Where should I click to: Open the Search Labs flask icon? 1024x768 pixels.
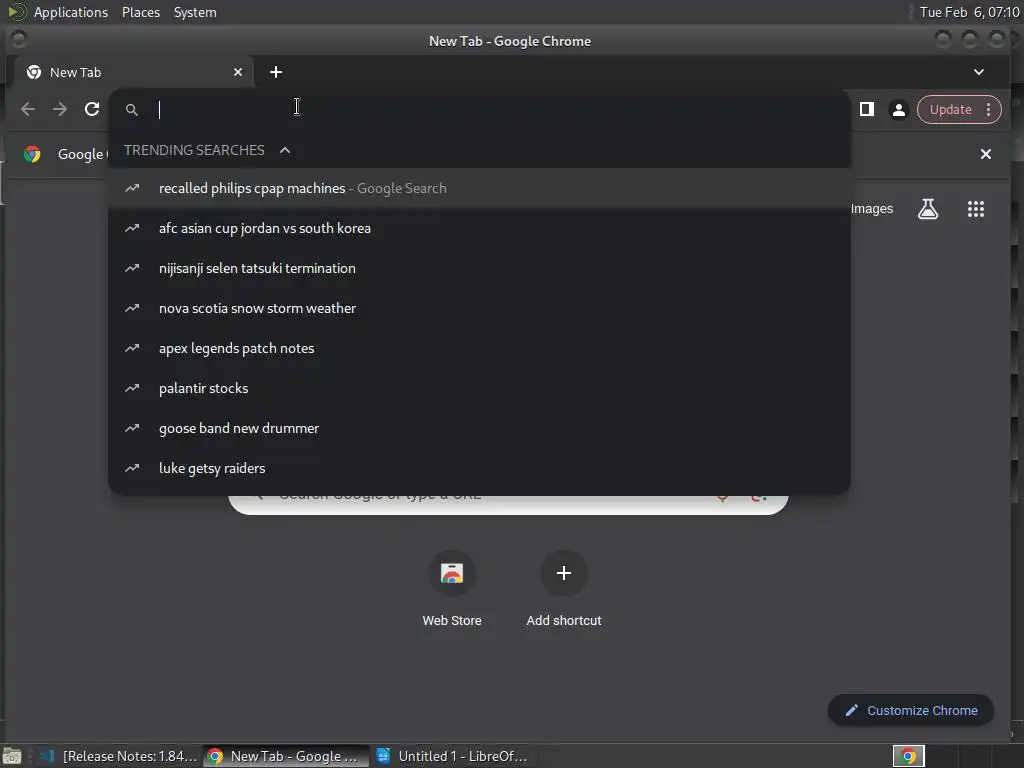tap(928, 209)
